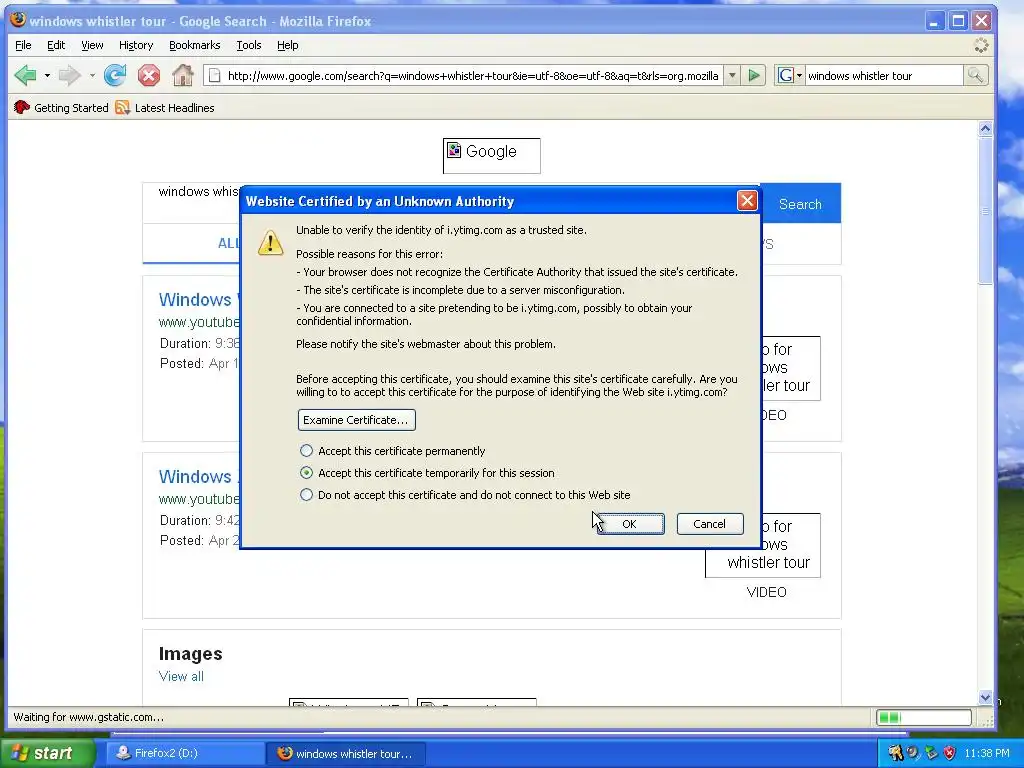
Task: Close the certificate dialog with X
Action: pos(747,200)
